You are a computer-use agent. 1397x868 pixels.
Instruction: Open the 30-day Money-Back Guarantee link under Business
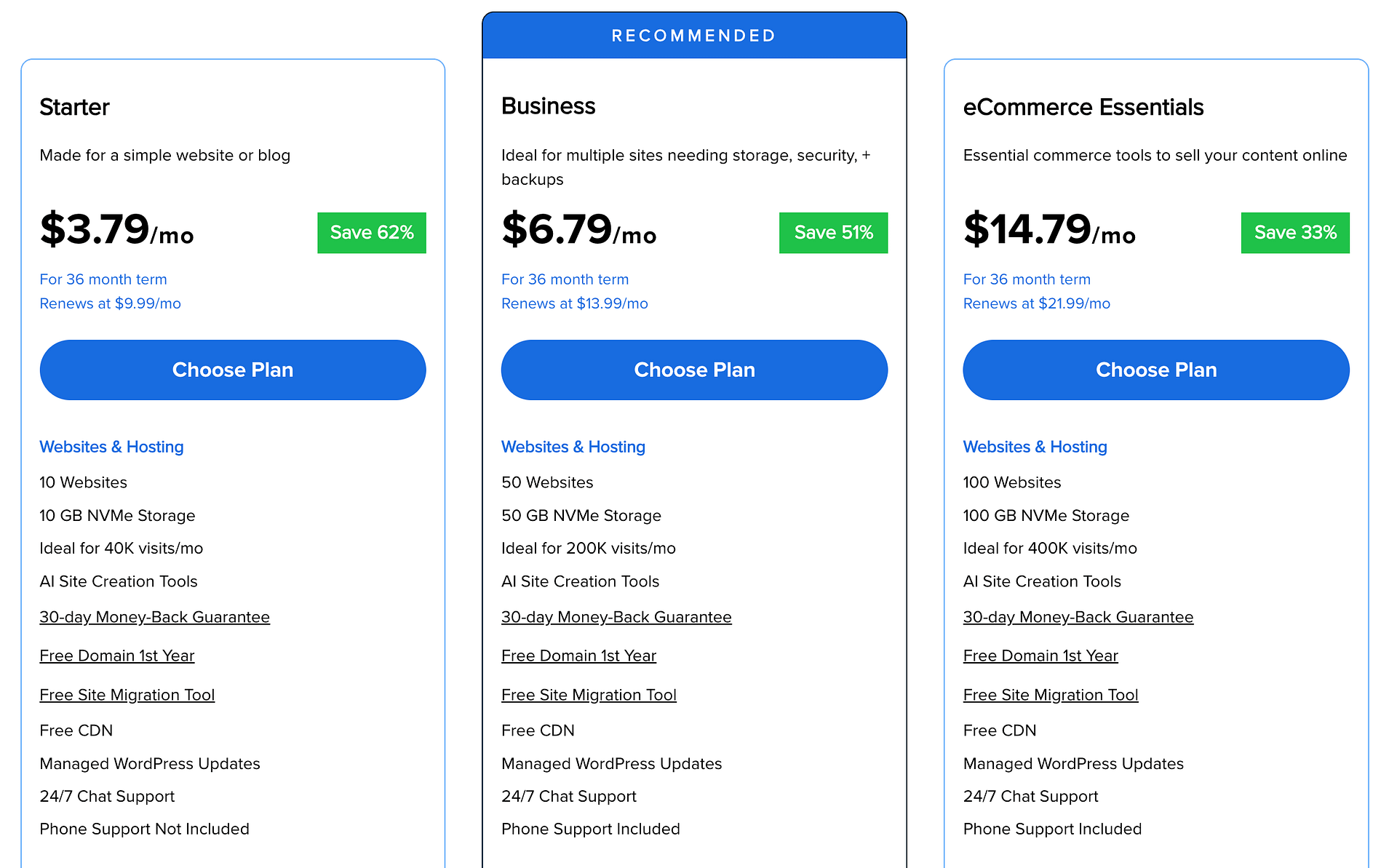(x=616, y=616)
